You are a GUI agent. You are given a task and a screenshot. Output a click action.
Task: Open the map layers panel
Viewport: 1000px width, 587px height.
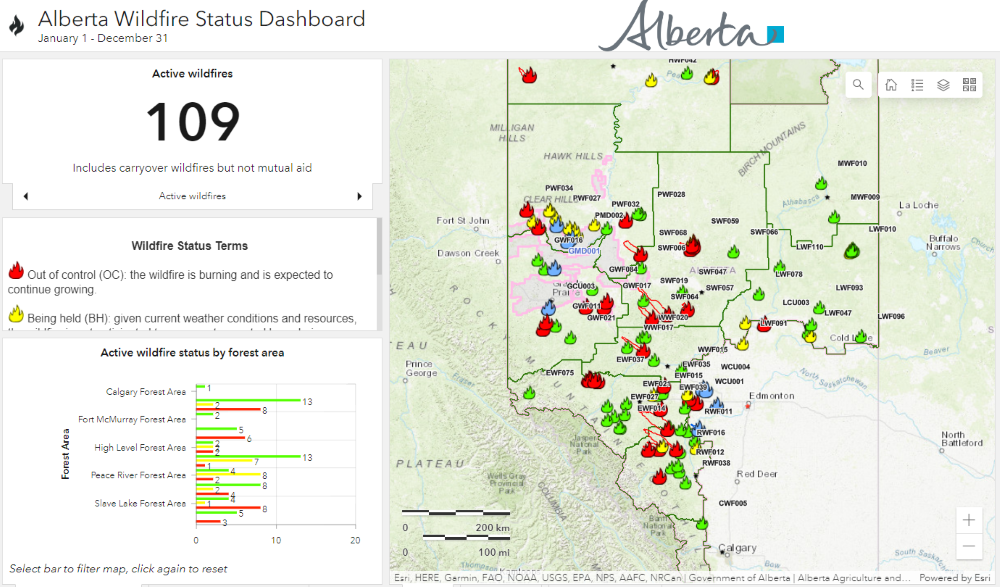coord(943,86)
